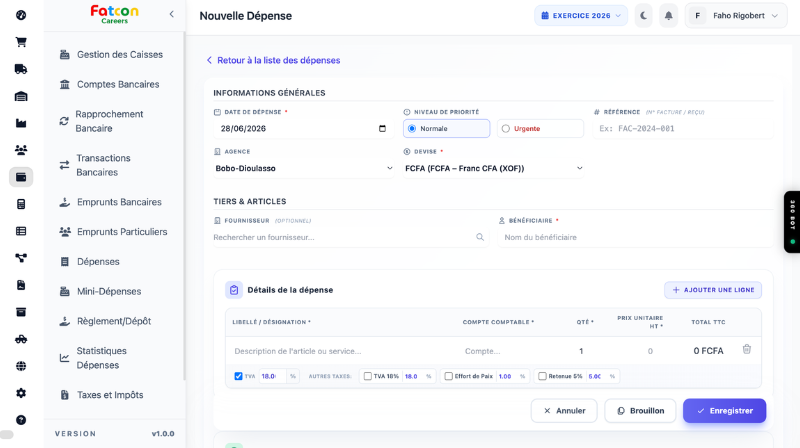The height and width of the screenshot is (448, 800).
Task: Enable the Retenue 5% checkbox
Action: pyautogui.click(x=542, y=376)
